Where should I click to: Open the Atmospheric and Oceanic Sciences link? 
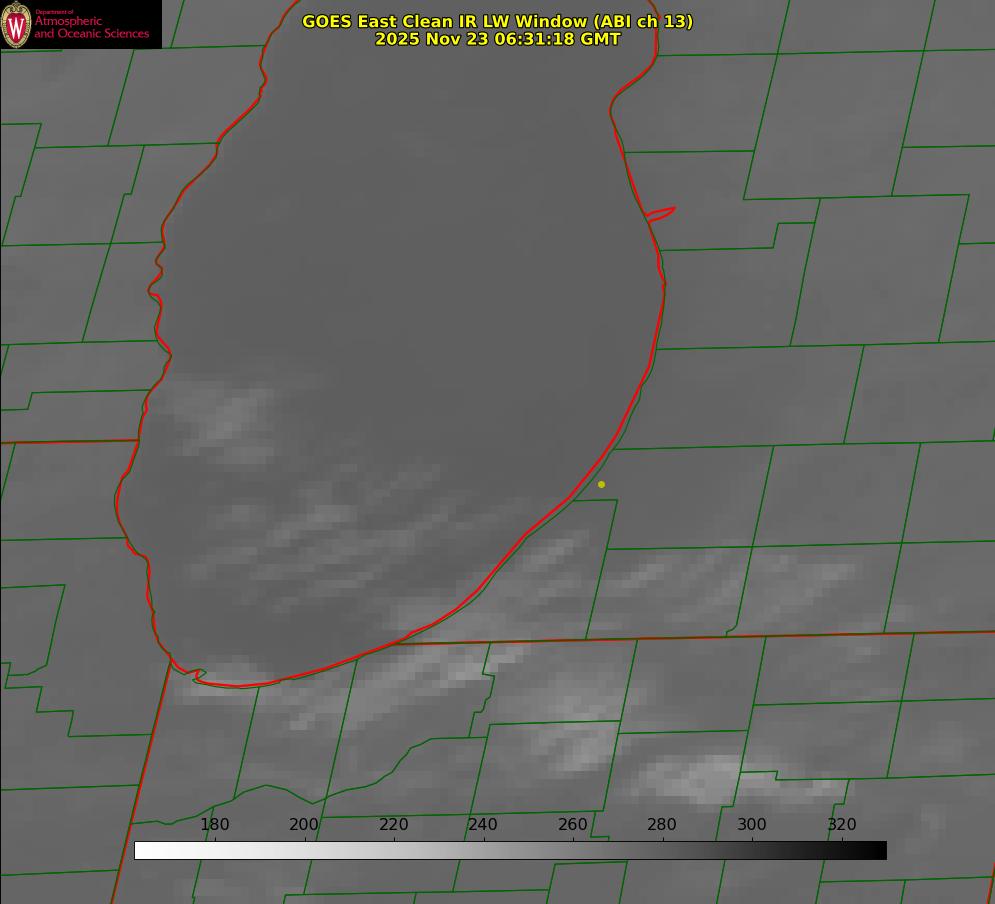click(91, 27)
